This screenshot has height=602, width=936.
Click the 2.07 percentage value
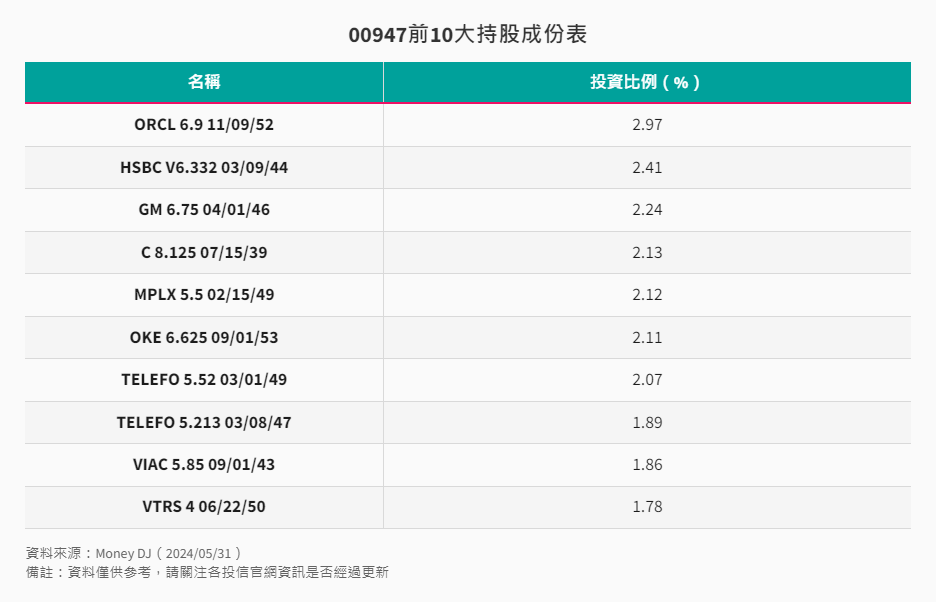point(647,380)
